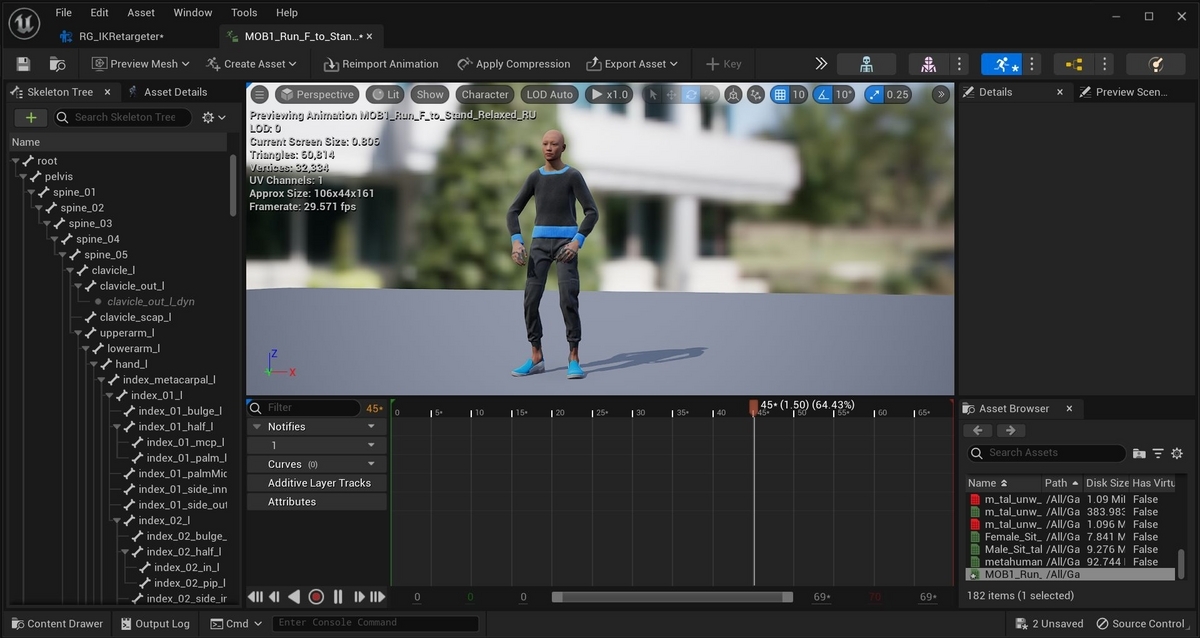The image size is (1200, 638).
Task: Click Apply Compression
Action: point(513,64)
